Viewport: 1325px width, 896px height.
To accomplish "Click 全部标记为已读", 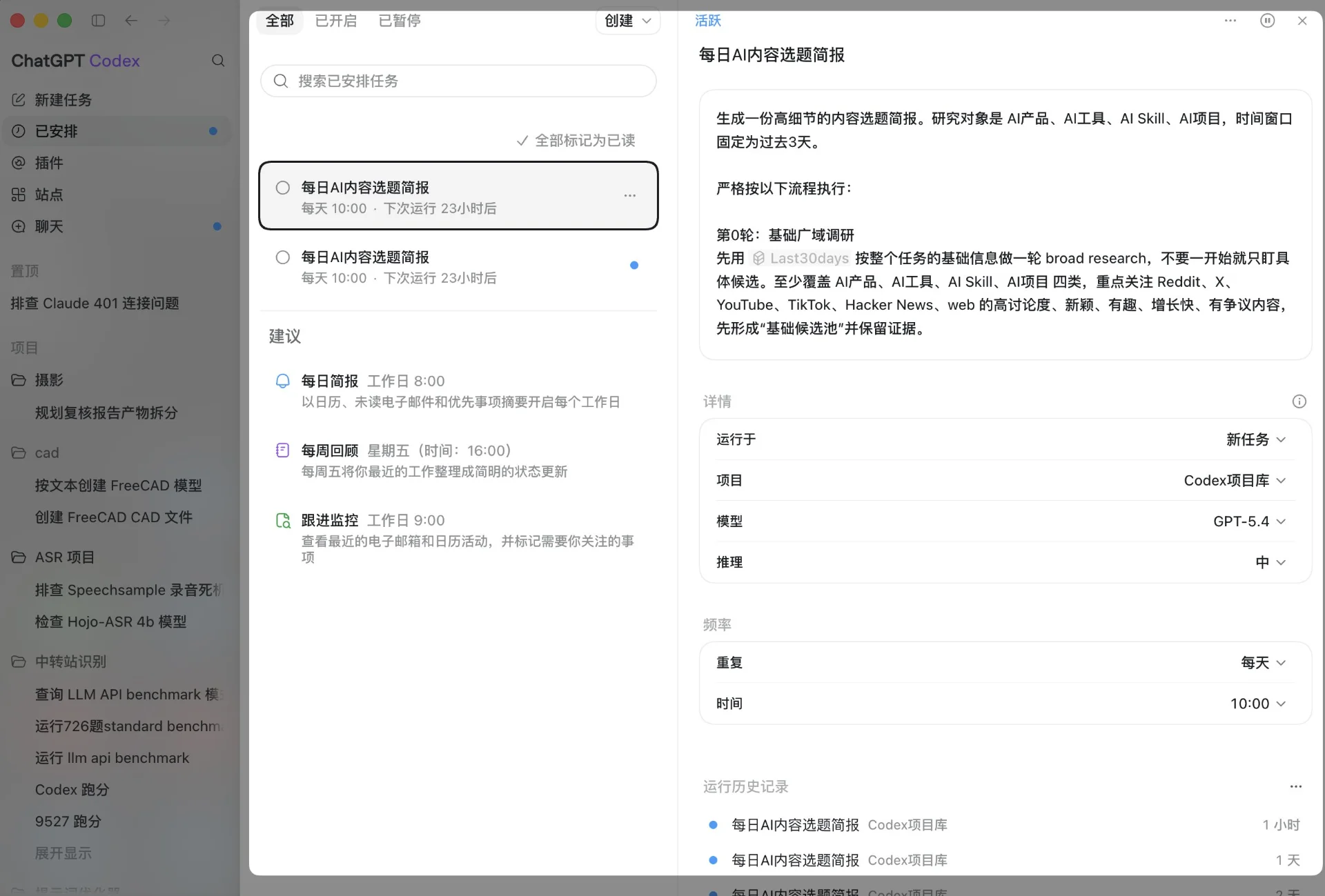I will [576, 141].
